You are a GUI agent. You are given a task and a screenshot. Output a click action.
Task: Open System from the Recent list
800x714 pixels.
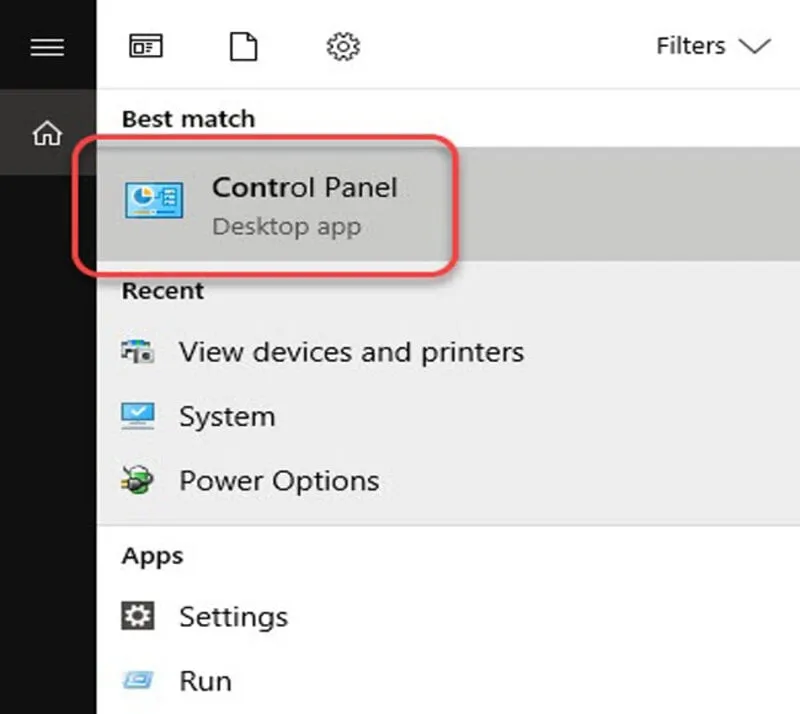click(x=227, y=416)
